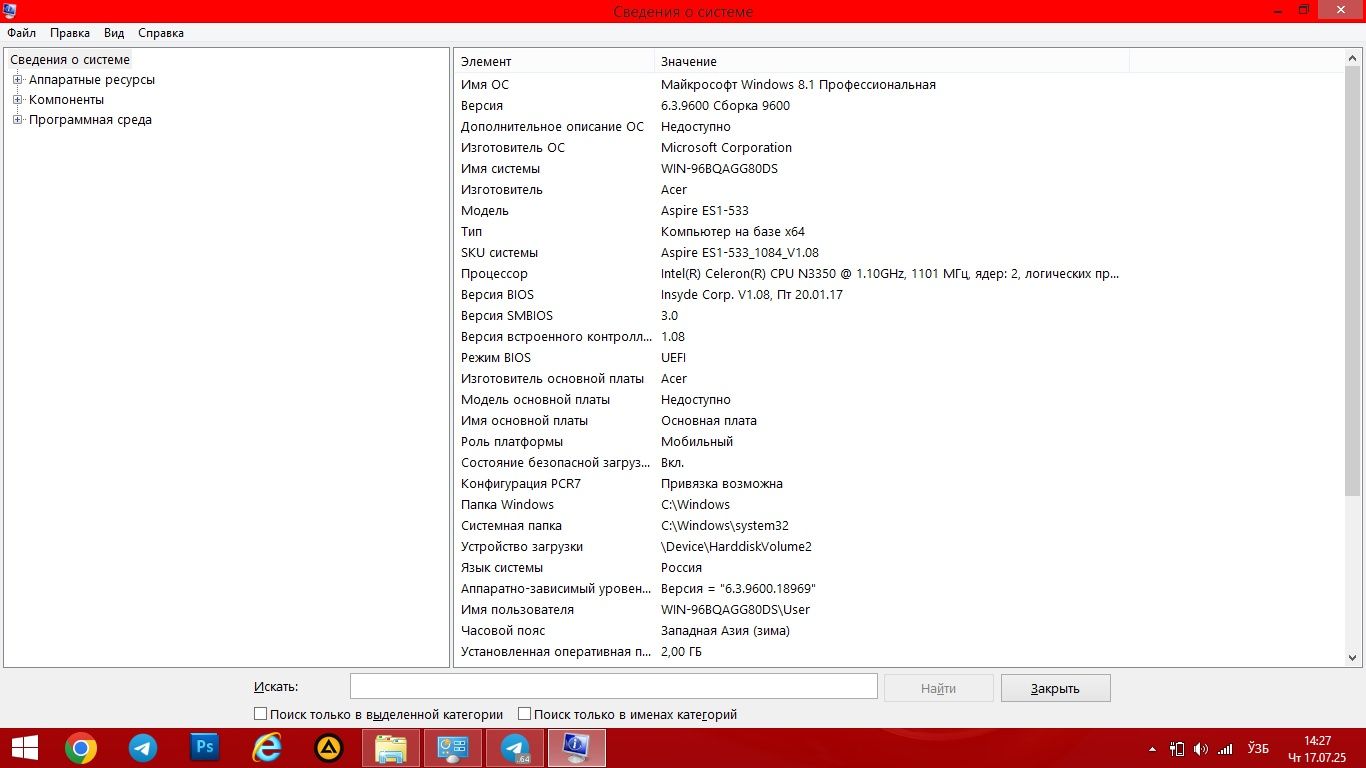The height and width of the screenshot is (768, 1366).
Task: Click the value 'Компьютер на базе x64'
Action: click(x=732, y=232)
